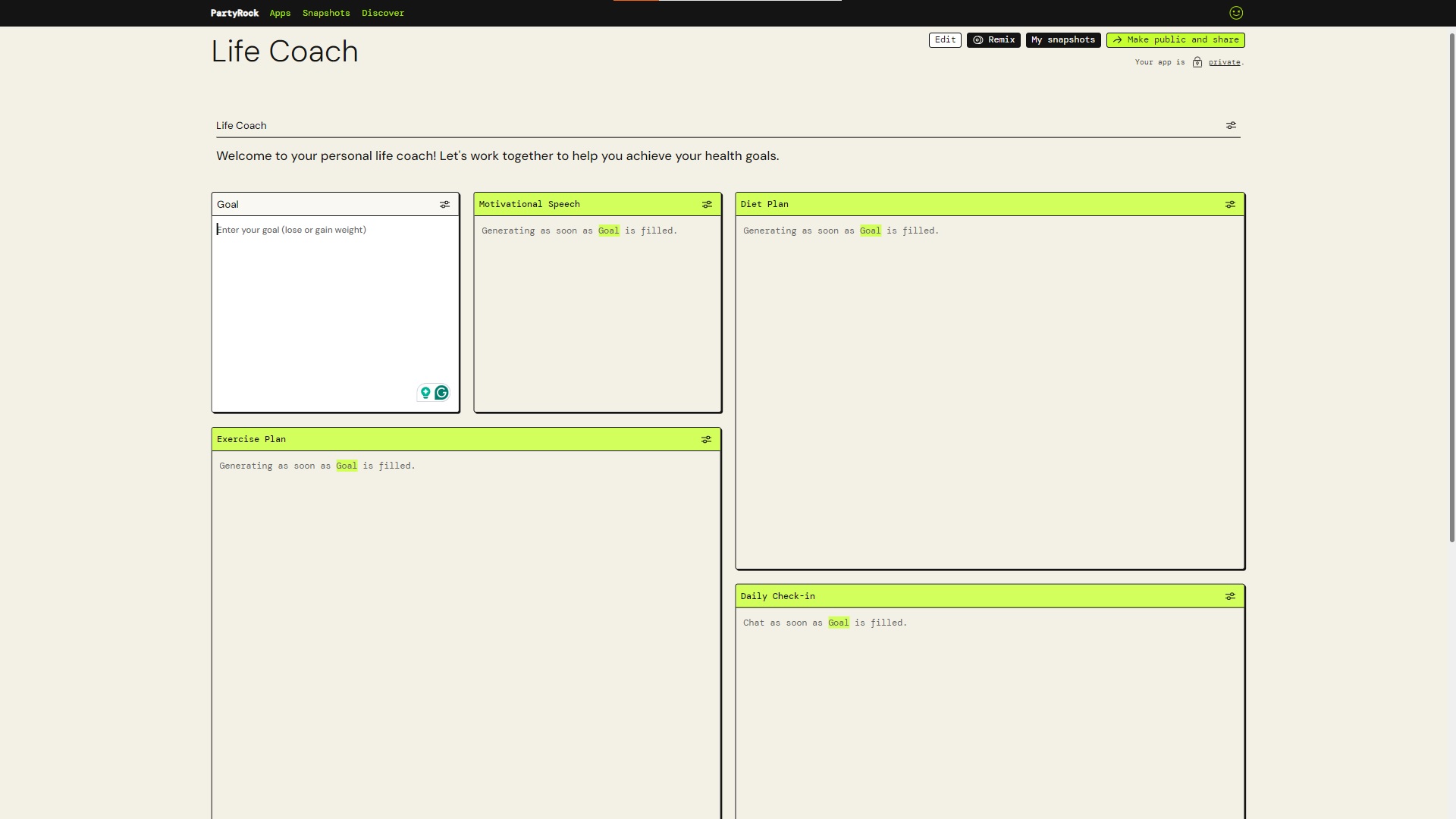Go to the Snapshots page

(326, 13)
